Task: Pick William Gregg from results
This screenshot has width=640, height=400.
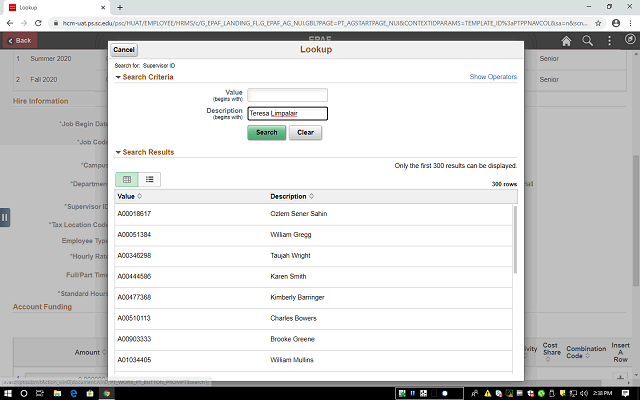Action: pyautogui.click(x=291, y=235)
